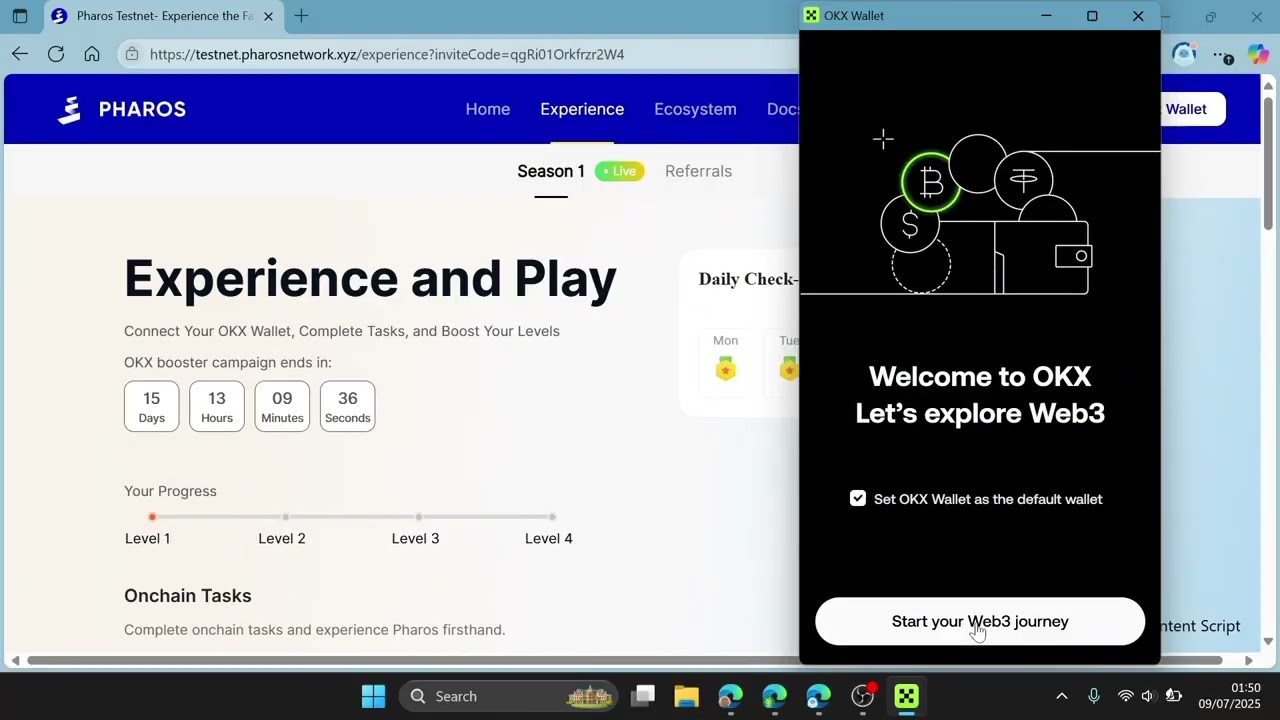
Task: Click the Experience and Play heading
Action: click(x=370, y=277)
